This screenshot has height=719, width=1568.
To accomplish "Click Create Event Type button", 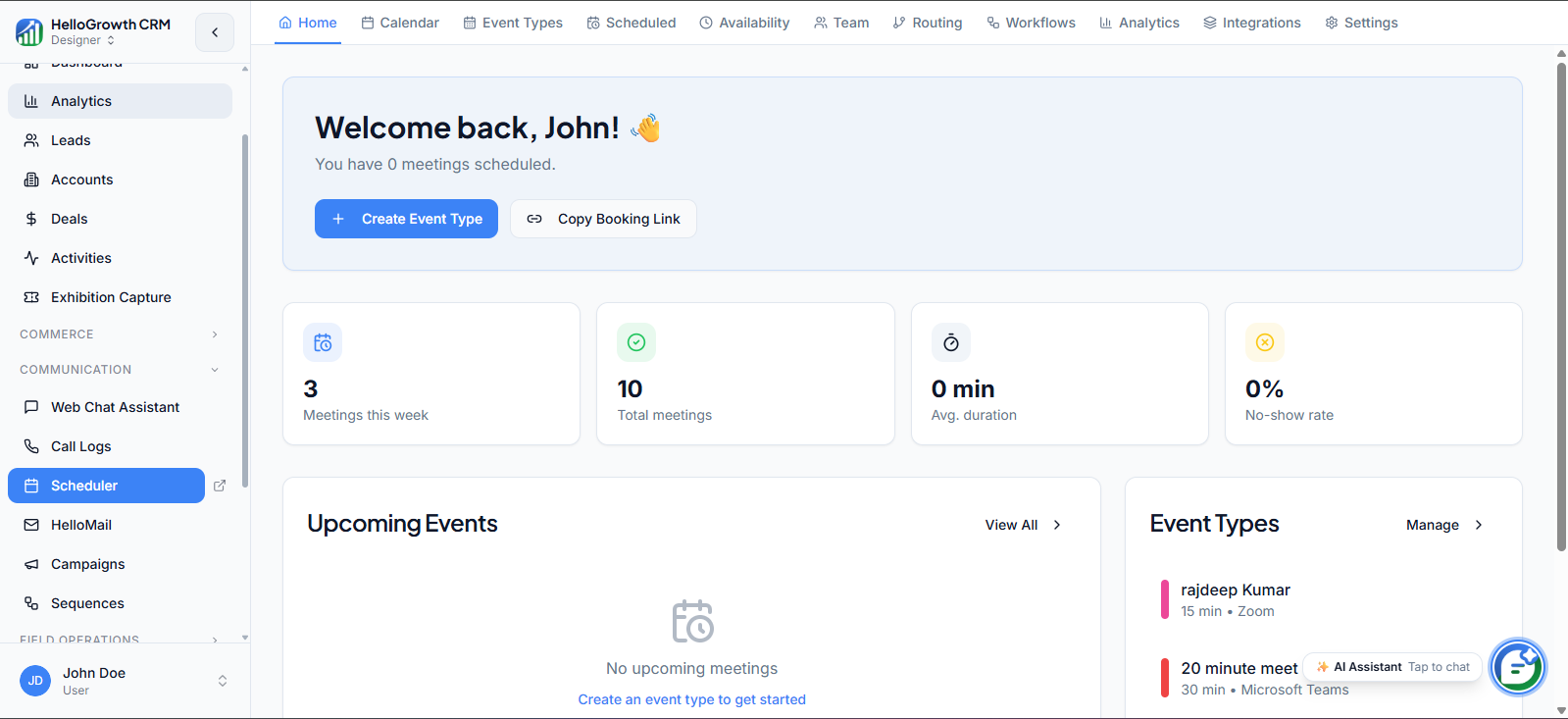I will click(406, 219).
